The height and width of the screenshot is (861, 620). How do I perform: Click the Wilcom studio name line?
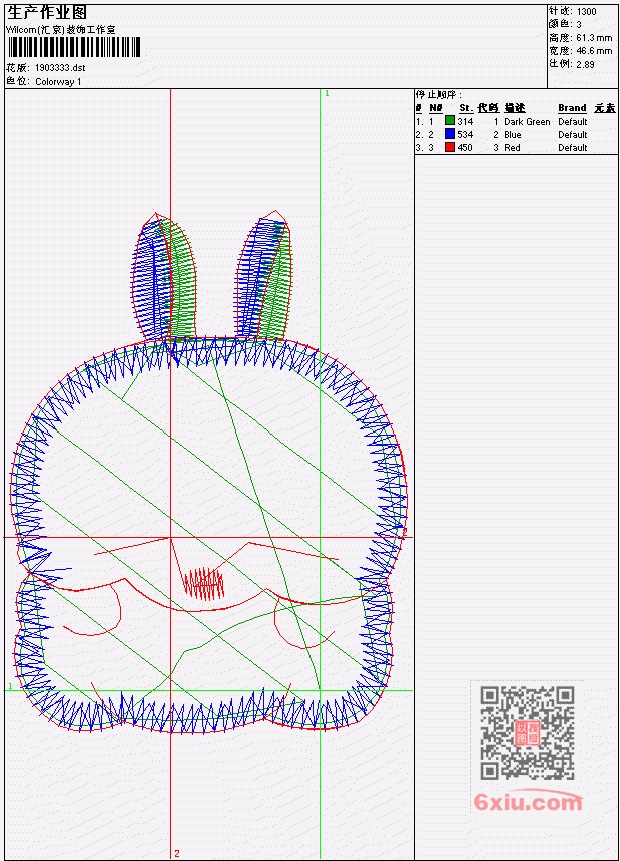tap(60, 30)
